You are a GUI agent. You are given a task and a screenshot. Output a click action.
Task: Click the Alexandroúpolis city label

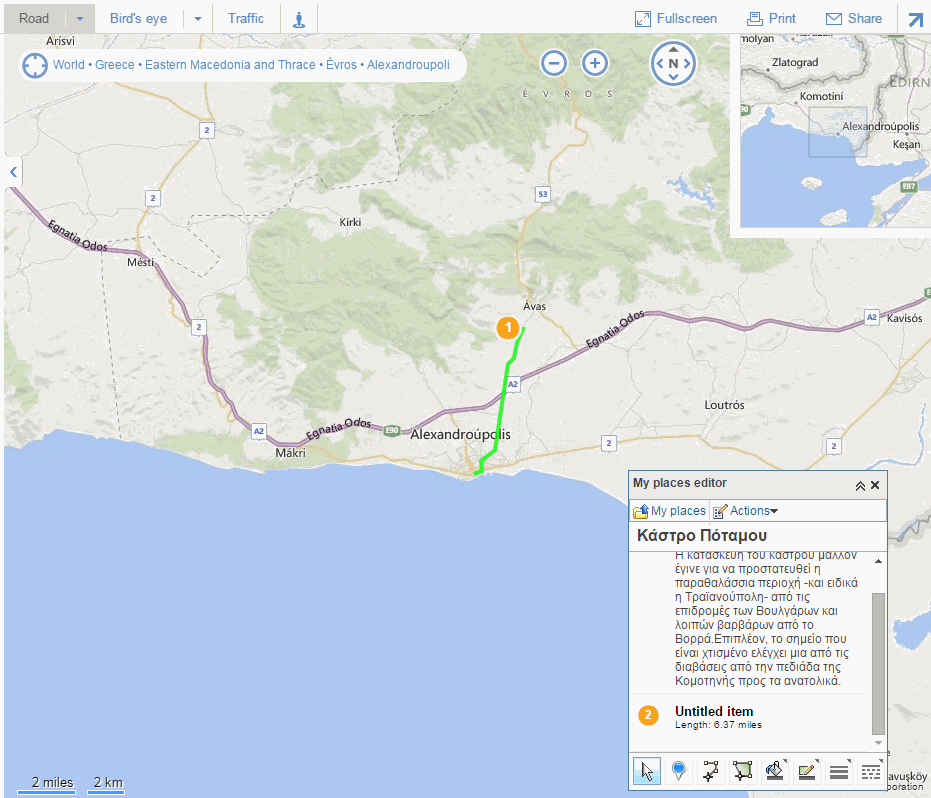tap(460, 434)
